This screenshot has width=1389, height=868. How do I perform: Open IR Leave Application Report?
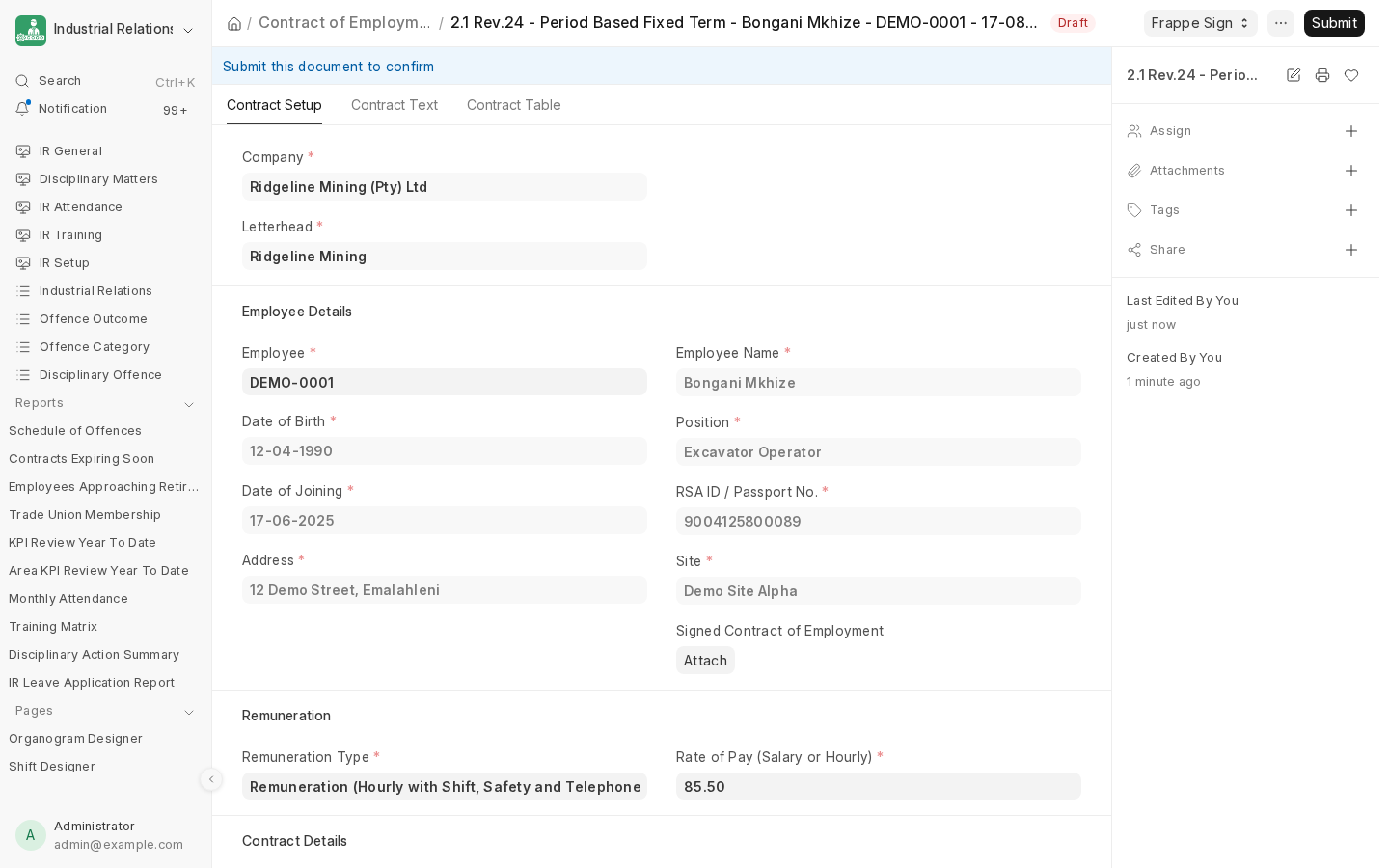pyautogui.click(x=92, y=683)
